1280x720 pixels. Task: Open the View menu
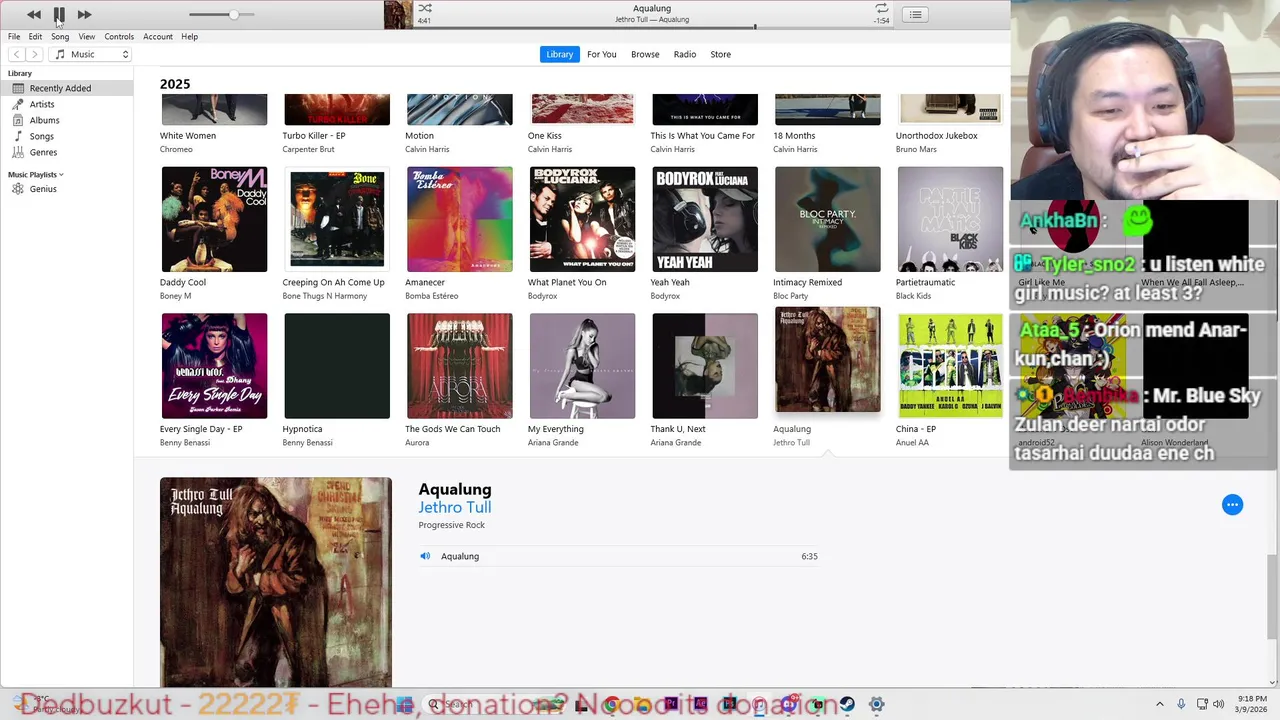click(x=87, y=37)
